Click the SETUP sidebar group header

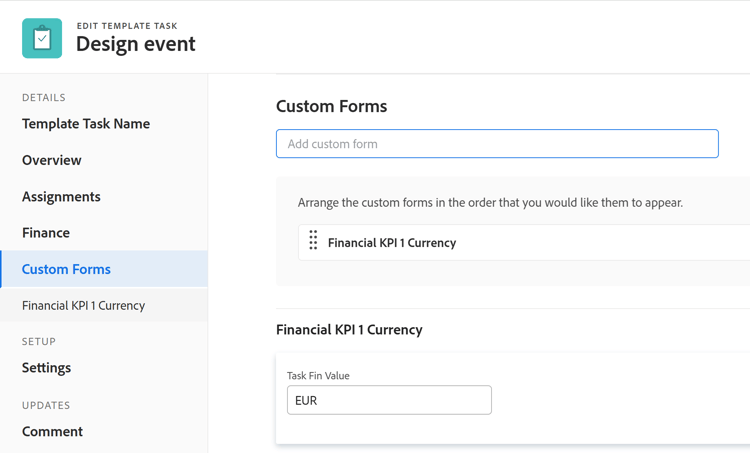[x=39, y=342]
